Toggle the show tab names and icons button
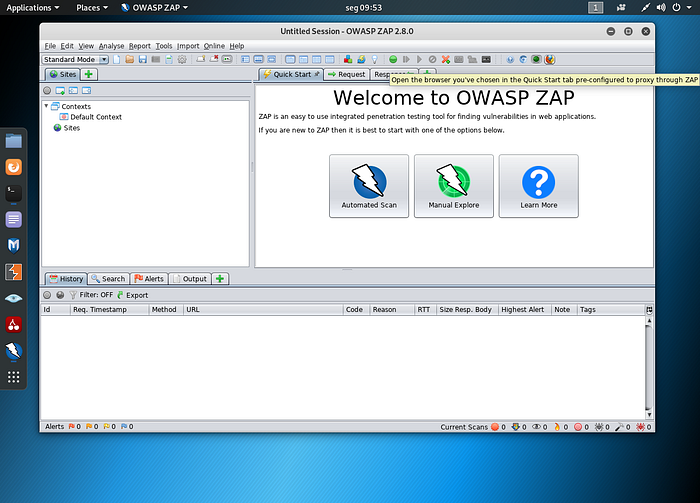700x503 pixels. point(227,59)
